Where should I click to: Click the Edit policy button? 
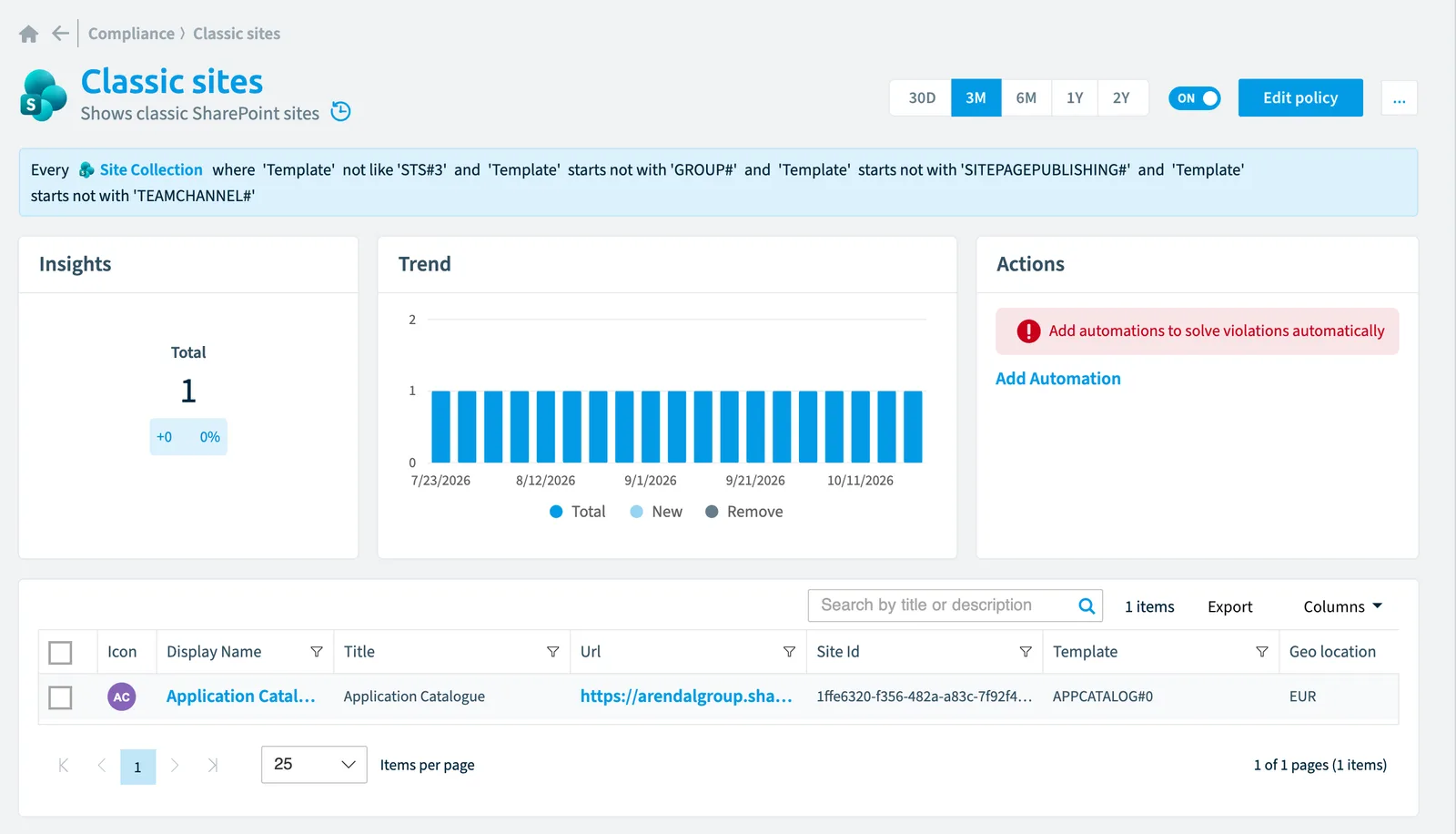coord(1300,97)
